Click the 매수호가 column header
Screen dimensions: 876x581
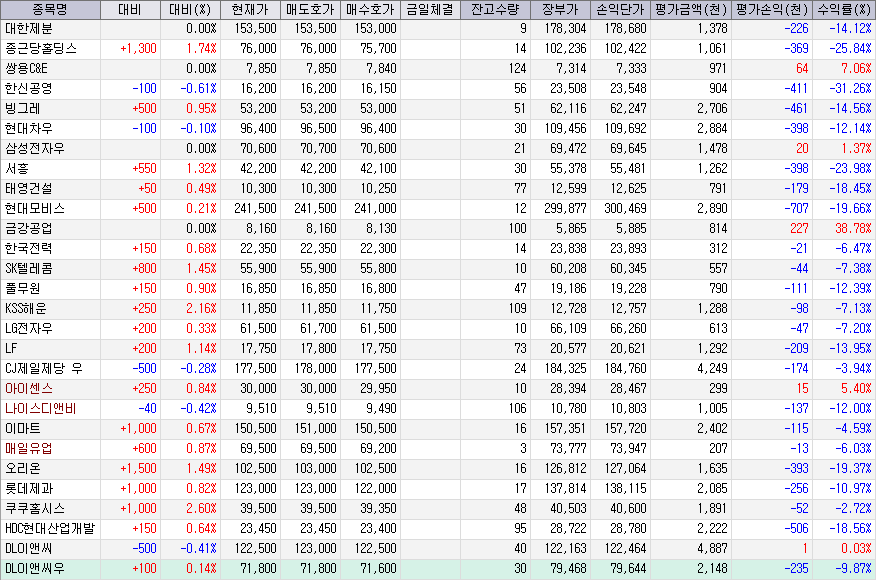[370, 9]
